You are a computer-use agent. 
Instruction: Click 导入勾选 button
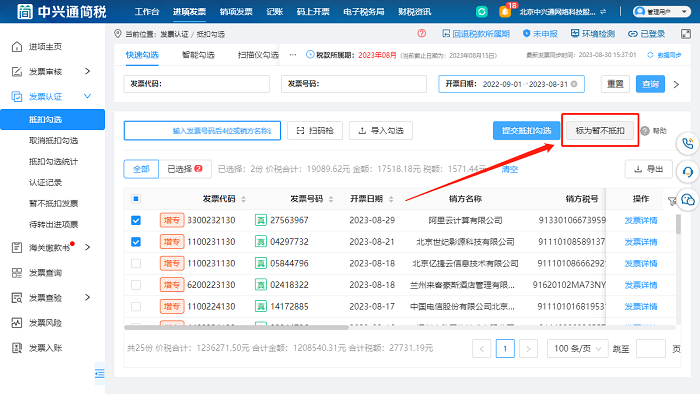(x=381, y=130)
